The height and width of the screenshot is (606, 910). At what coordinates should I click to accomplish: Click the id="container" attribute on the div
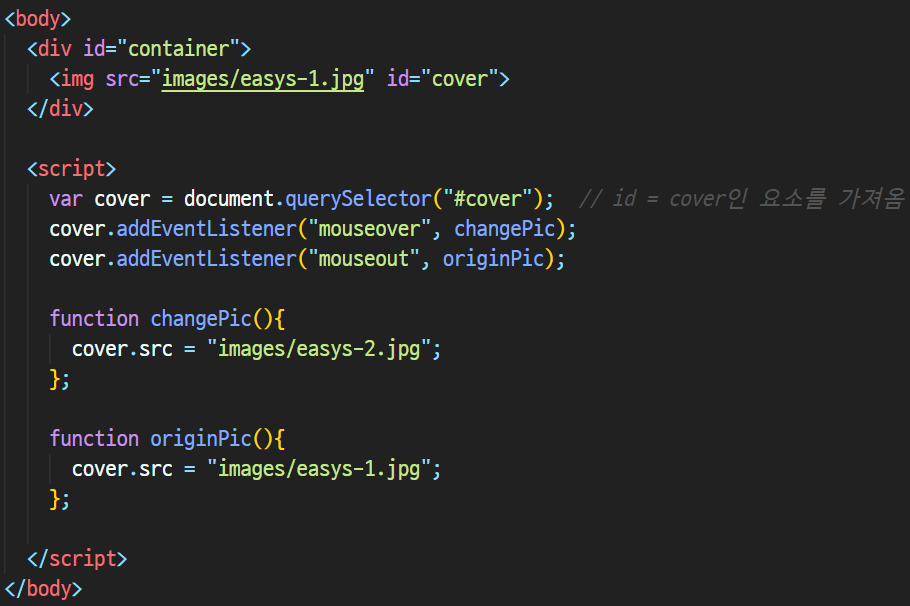pos(161,49)
